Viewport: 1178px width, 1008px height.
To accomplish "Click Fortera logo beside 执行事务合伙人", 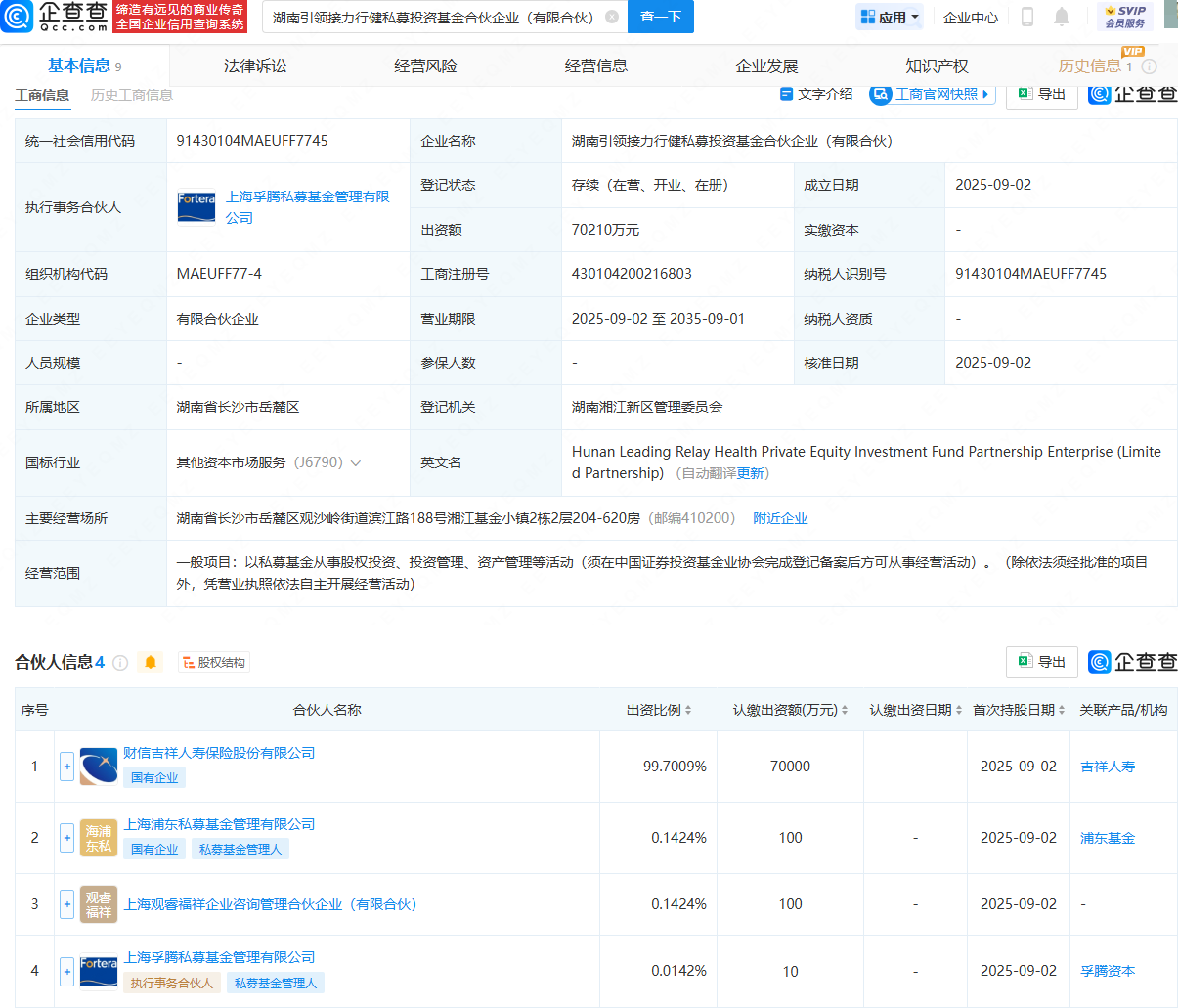I will coord(196,206).
